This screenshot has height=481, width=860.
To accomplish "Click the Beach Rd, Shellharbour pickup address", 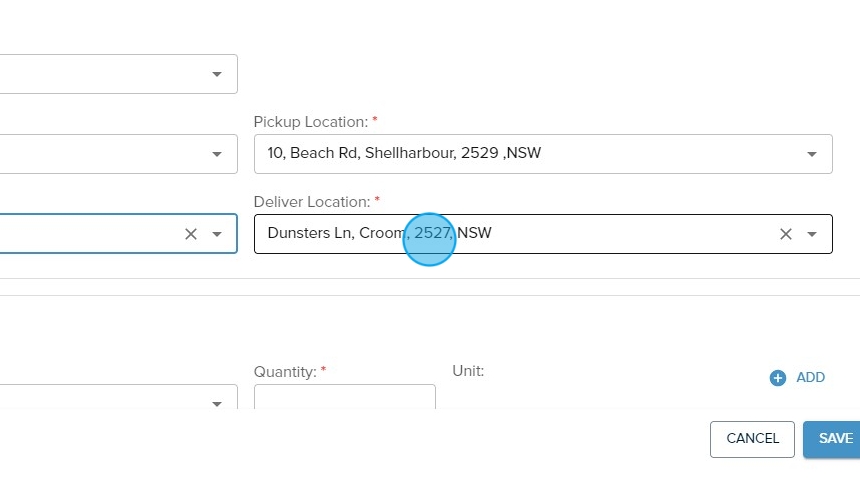I will (x=404, y=154).
